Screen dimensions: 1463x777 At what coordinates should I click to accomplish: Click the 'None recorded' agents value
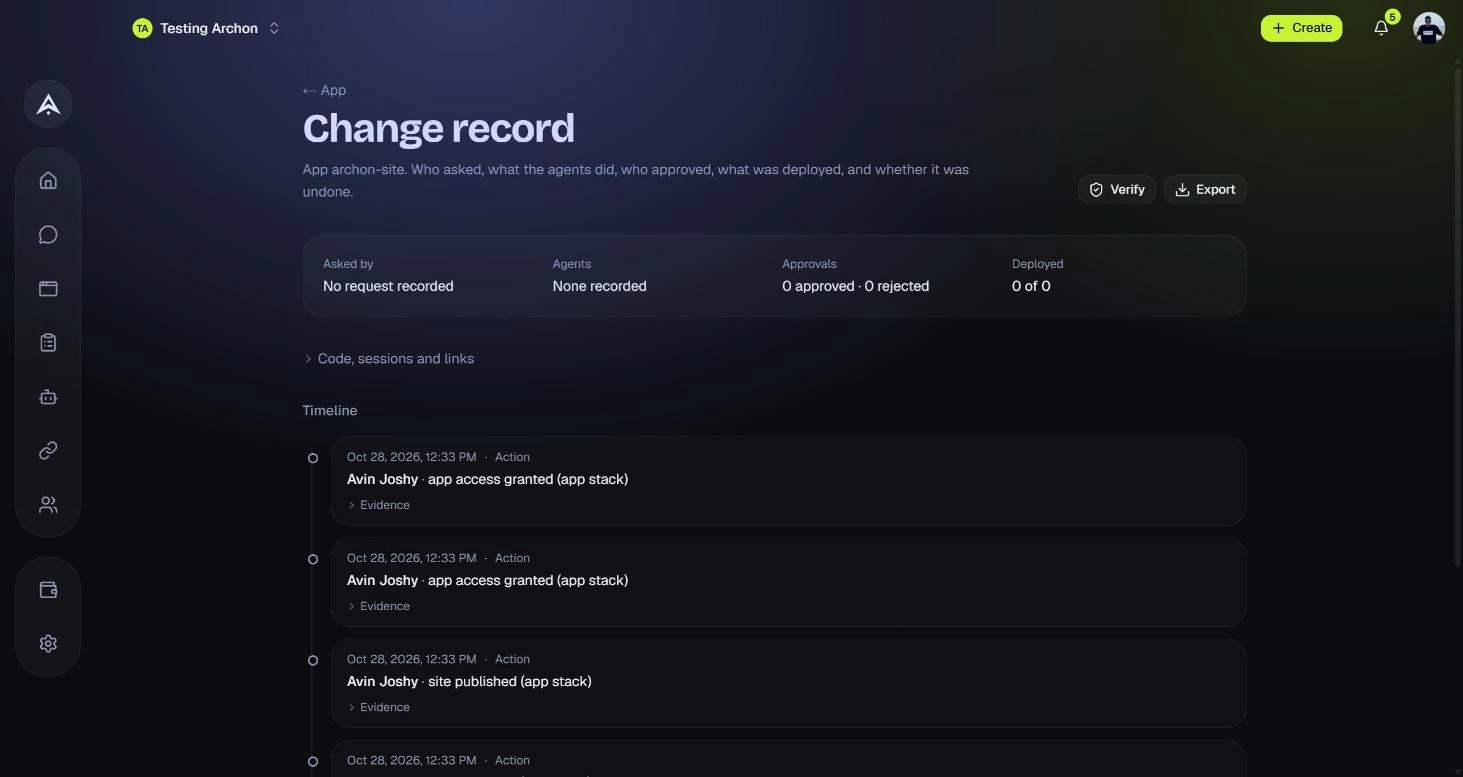click(599, 286)
